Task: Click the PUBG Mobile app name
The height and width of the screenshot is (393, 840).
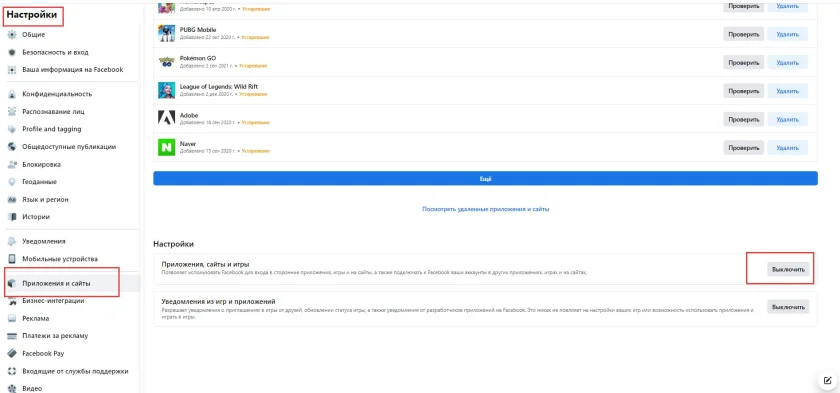Action: [198, 29]
